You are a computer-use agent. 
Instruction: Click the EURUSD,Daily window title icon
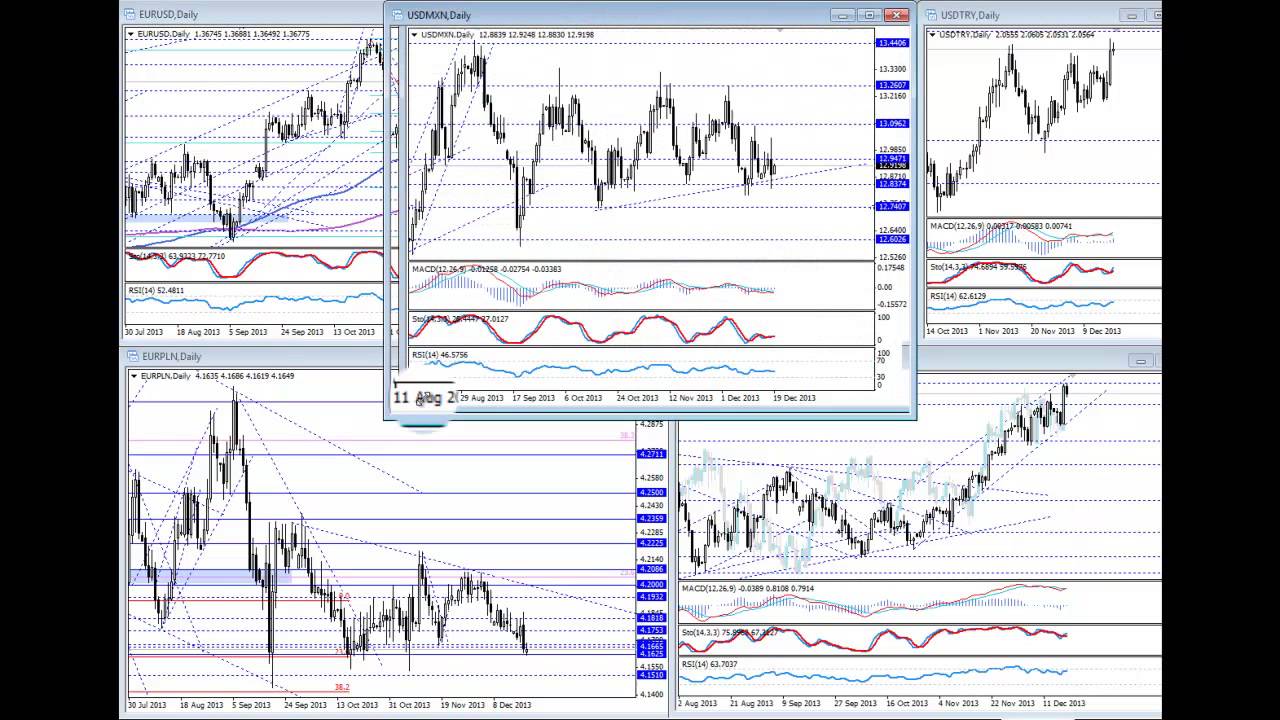130,15
